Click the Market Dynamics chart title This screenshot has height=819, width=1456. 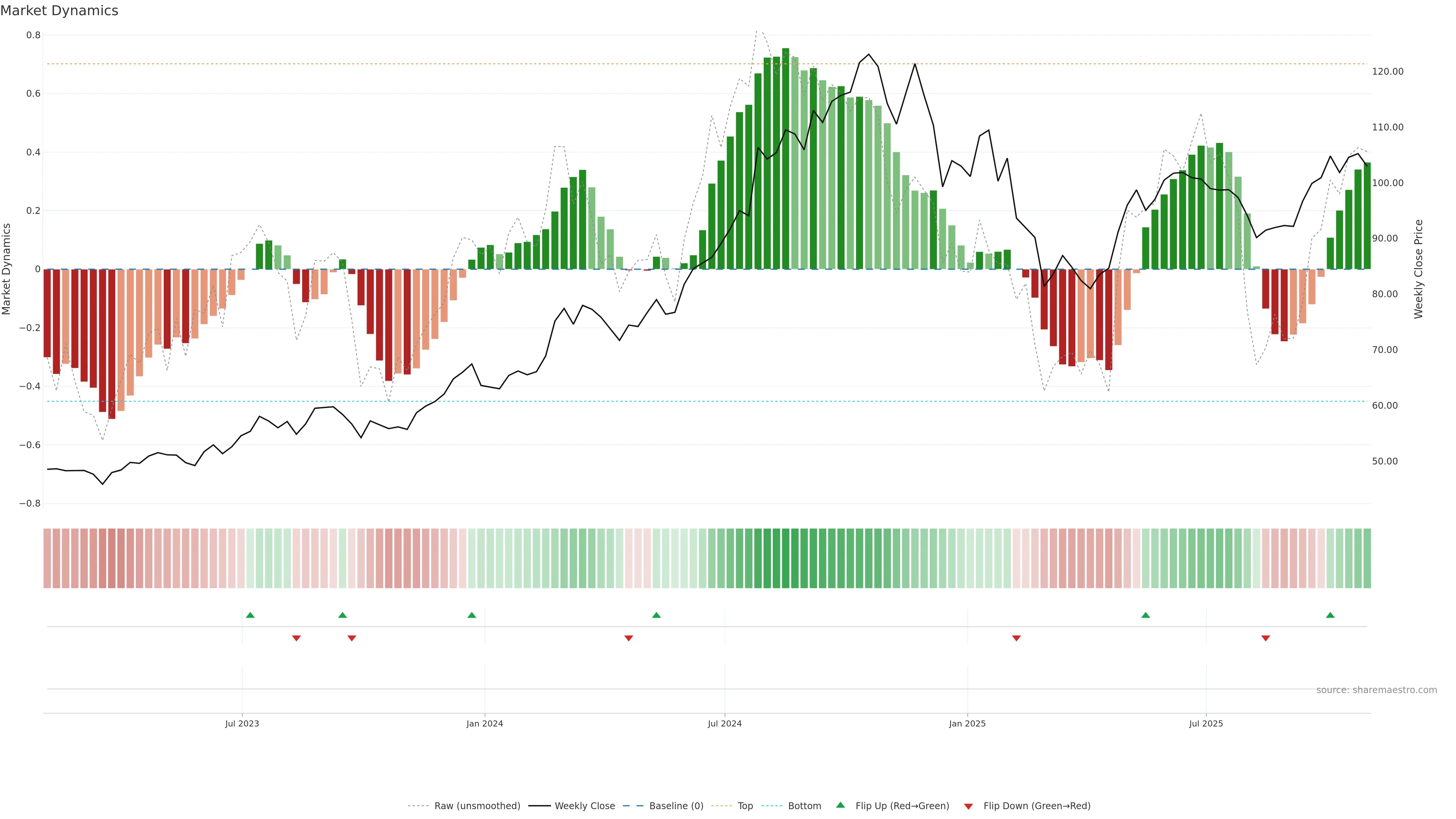point(60,11)
